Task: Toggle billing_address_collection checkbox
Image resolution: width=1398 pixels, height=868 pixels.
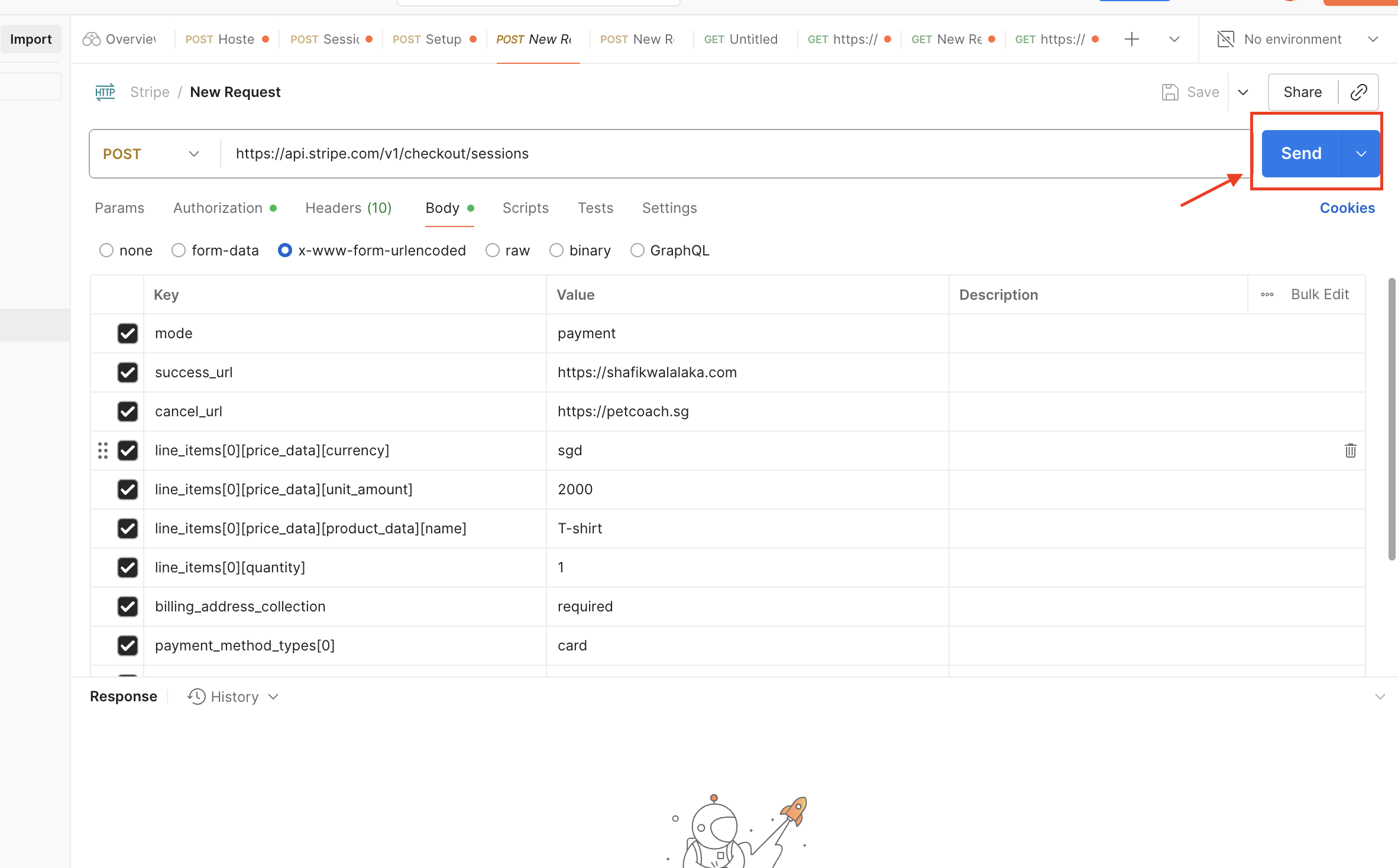Action: coord(127,607)
